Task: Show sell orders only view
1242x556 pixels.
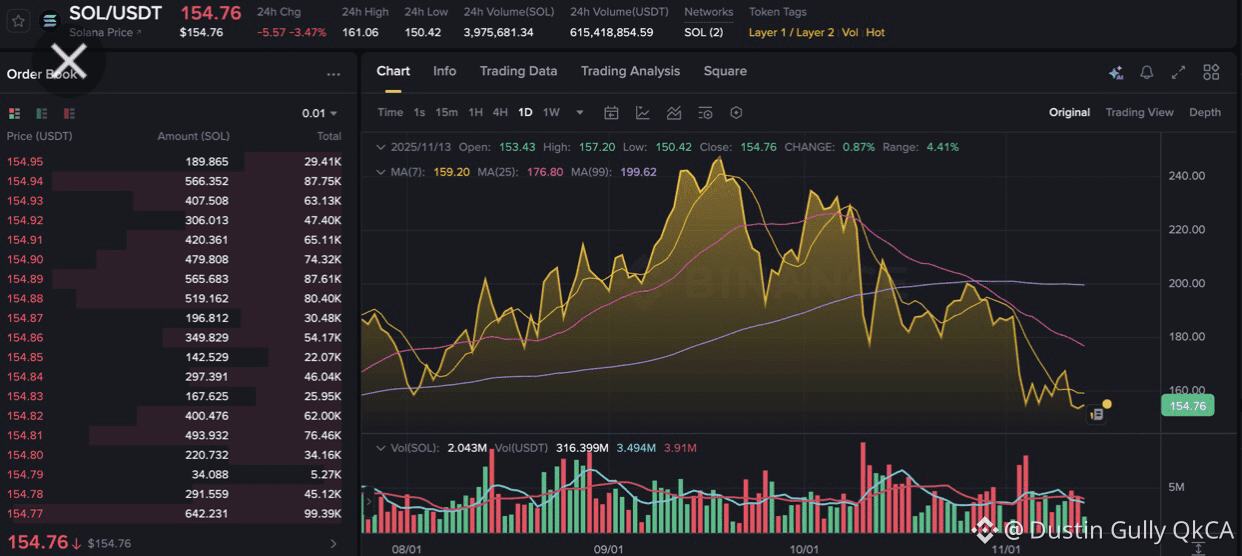Action: (69, 114)
